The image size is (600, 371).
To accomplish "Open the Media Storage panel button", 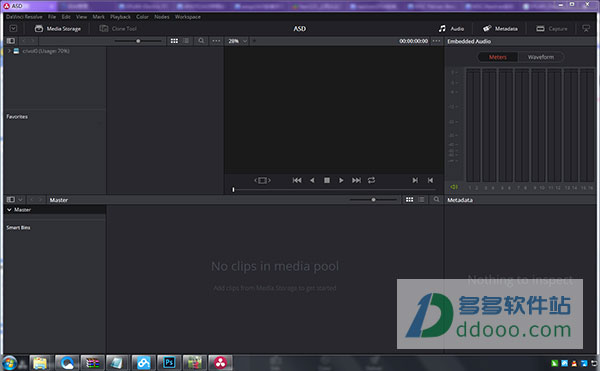I will [58, 29].
